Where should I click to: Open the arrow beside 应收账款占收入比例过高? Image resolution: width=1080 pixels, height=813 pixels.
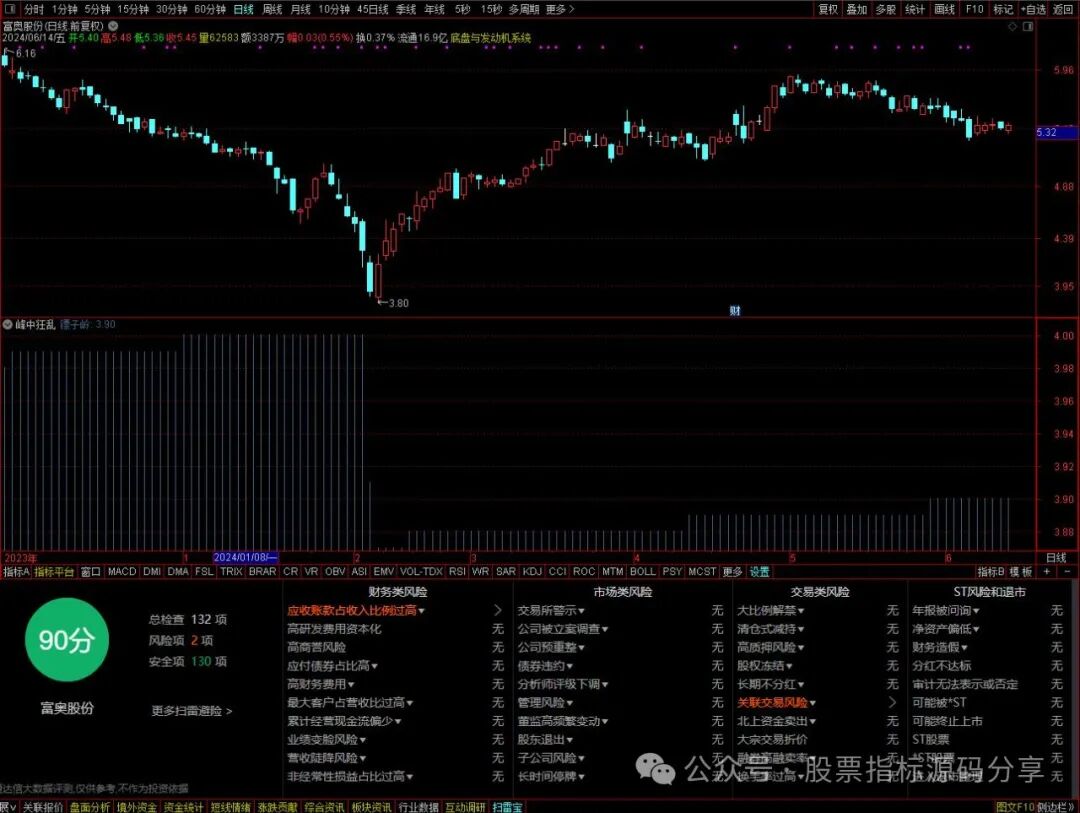coord(497,610)
